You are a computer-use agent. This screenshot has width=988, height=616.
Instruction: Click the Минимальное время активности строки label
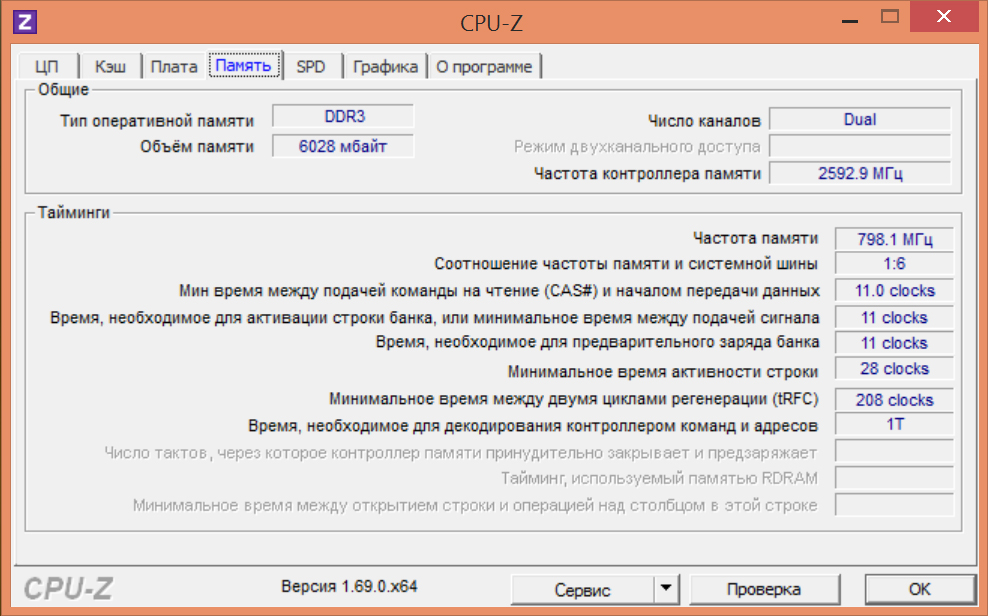663,372
